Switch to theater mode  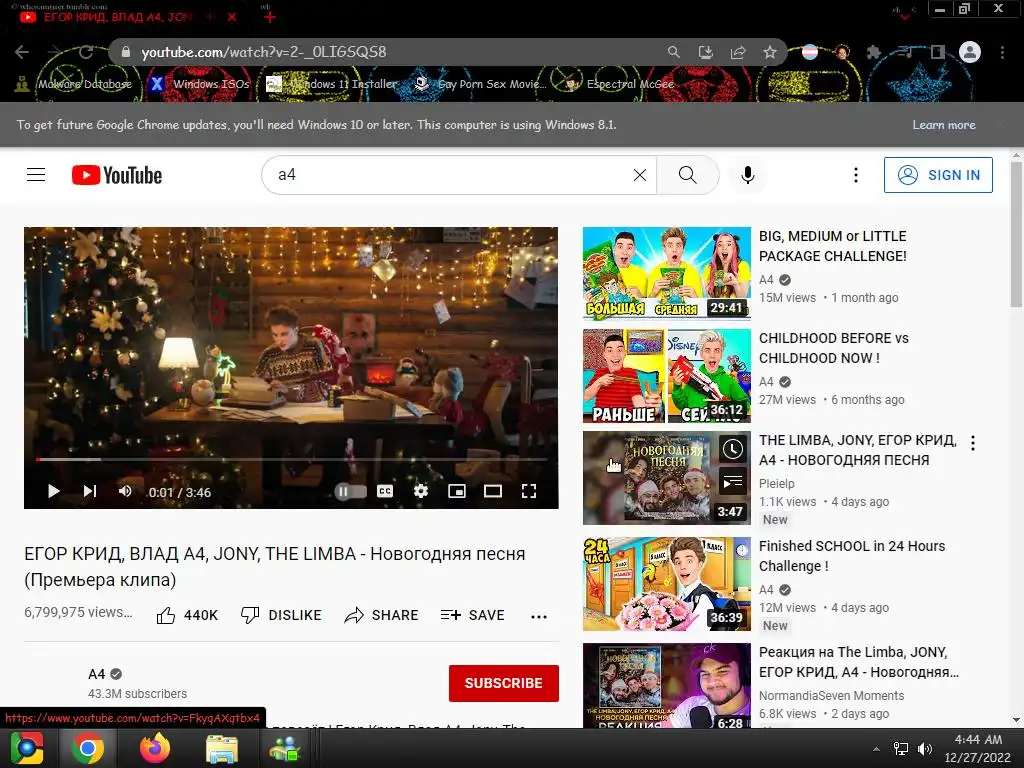(493, 491)
